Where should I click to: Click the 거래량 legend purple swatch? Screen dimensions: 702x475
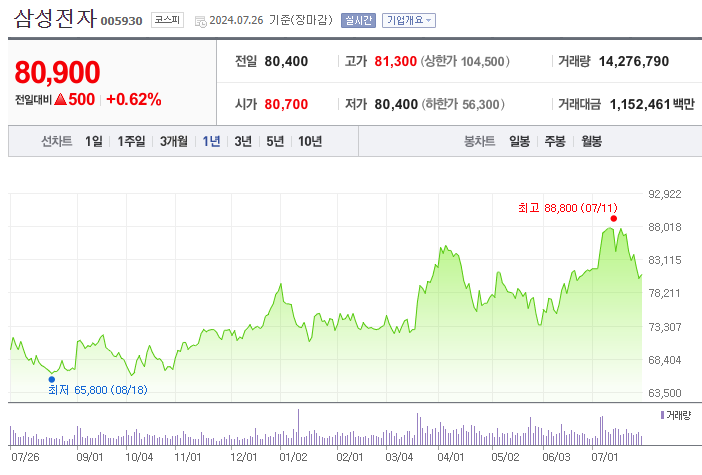662,415
